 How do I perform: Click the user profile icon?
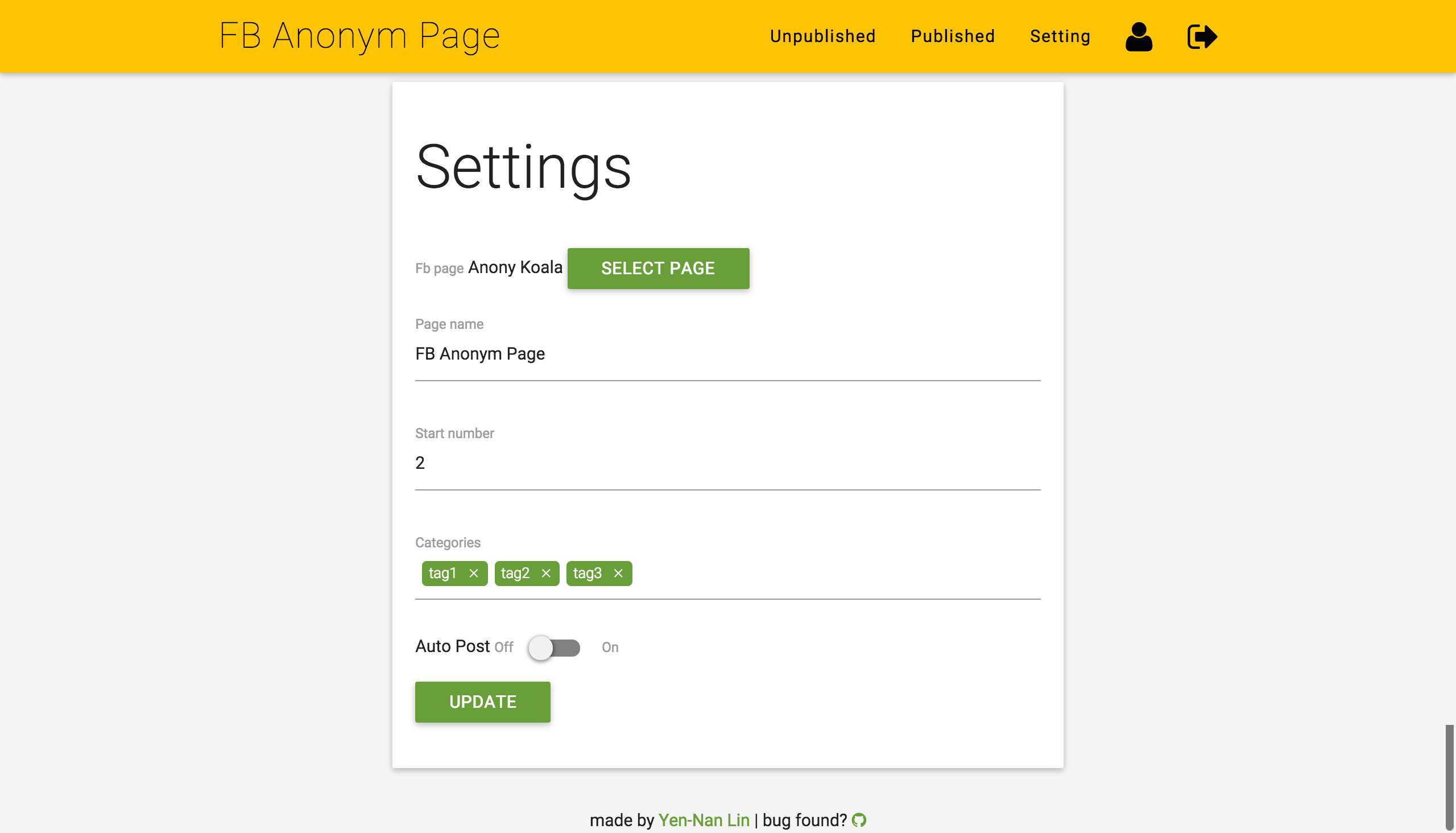[1138, 36]
